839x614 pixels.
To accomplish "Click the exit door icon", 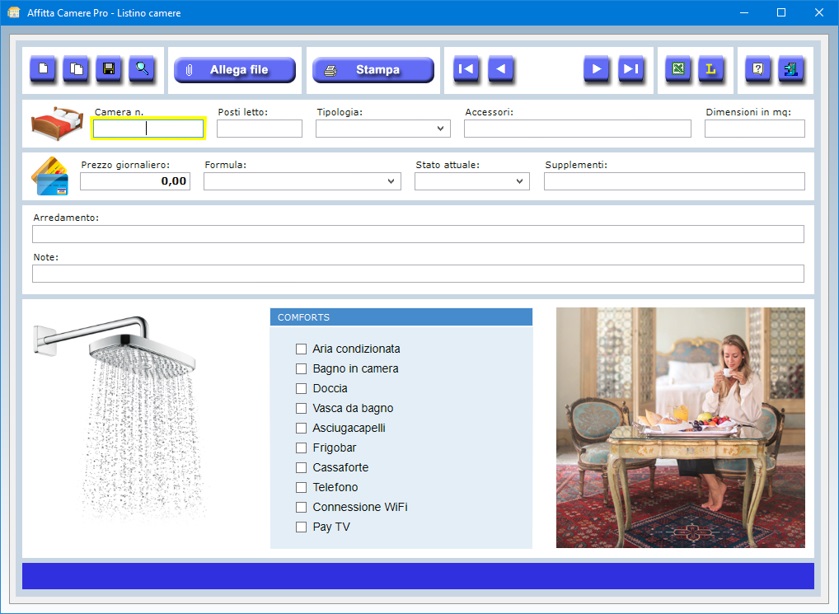I will 791,69.
